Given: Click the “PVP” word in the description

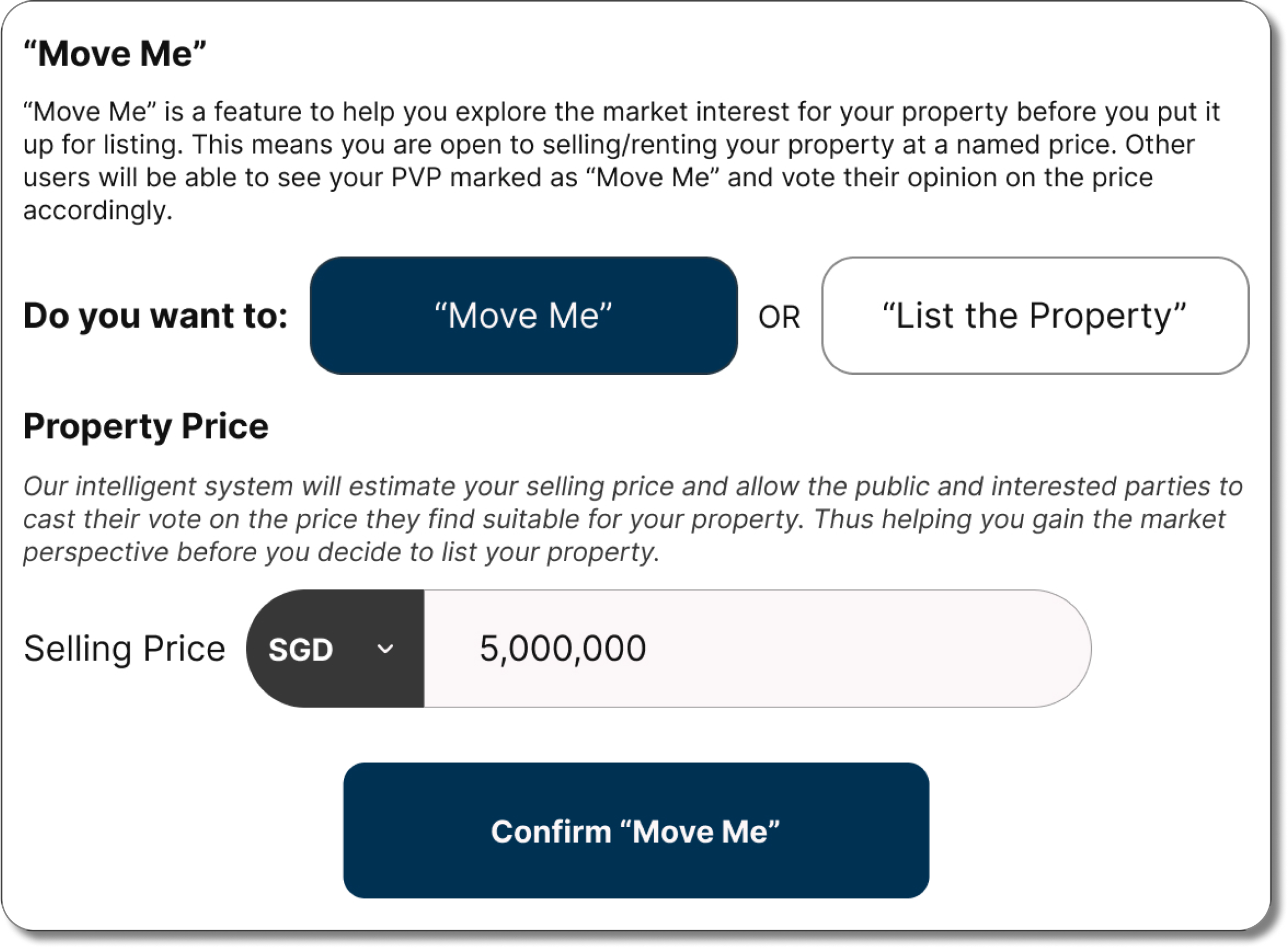Looking at the screenshot, I should click(x=416, y=177).
